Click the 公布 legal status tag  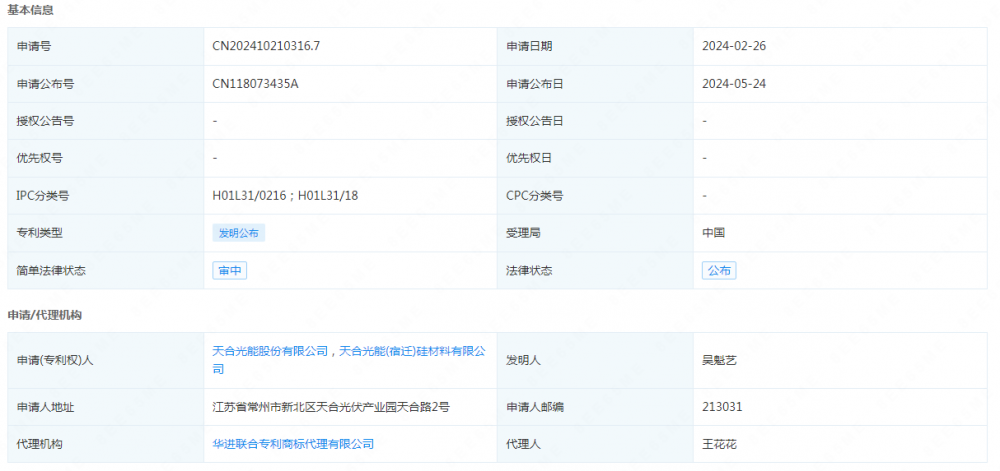coord(719,271)
